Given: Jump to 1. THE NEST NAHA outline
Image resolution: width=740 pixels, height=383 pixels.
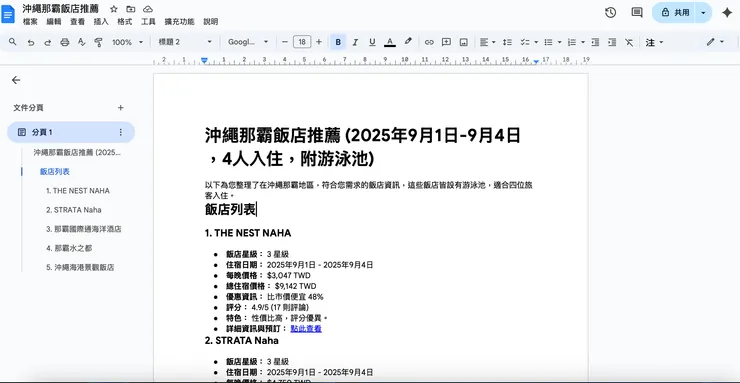Looking at the screenshot, I should click(x=78, y=191).
